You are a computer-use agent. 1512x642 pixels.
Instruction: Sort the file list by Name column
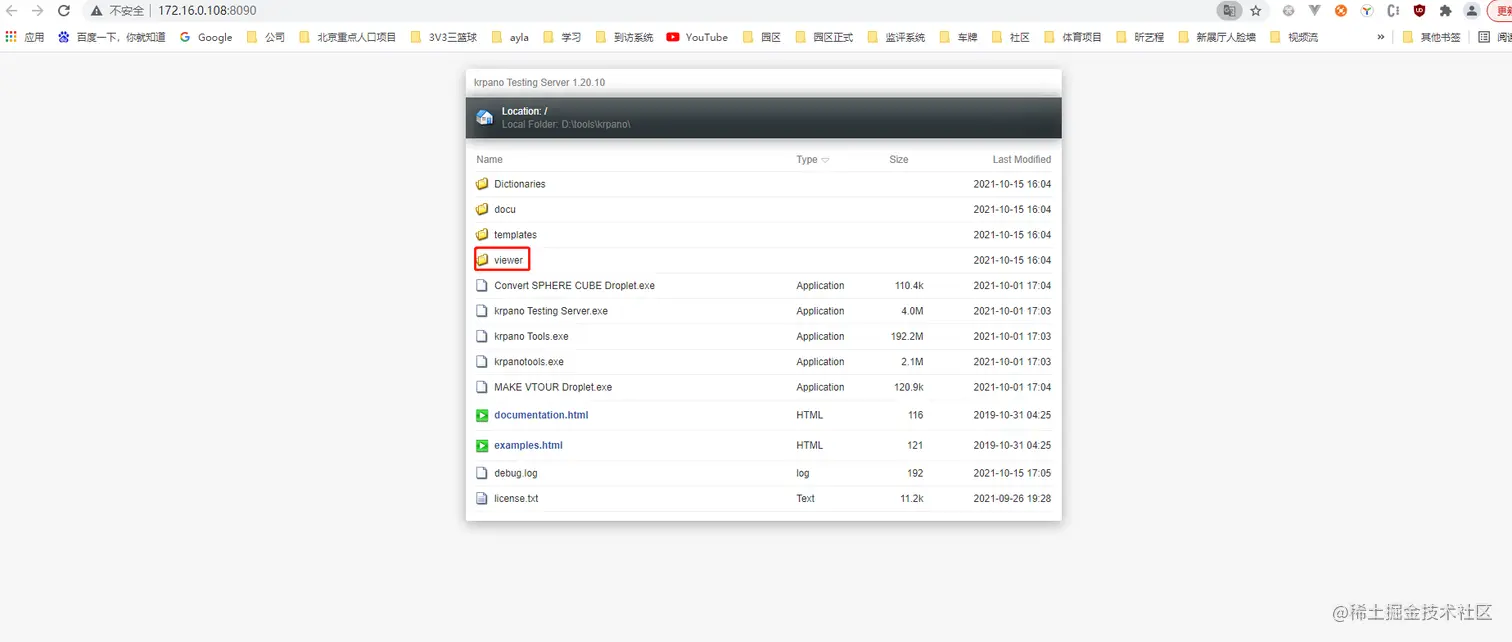click(489, 159)
